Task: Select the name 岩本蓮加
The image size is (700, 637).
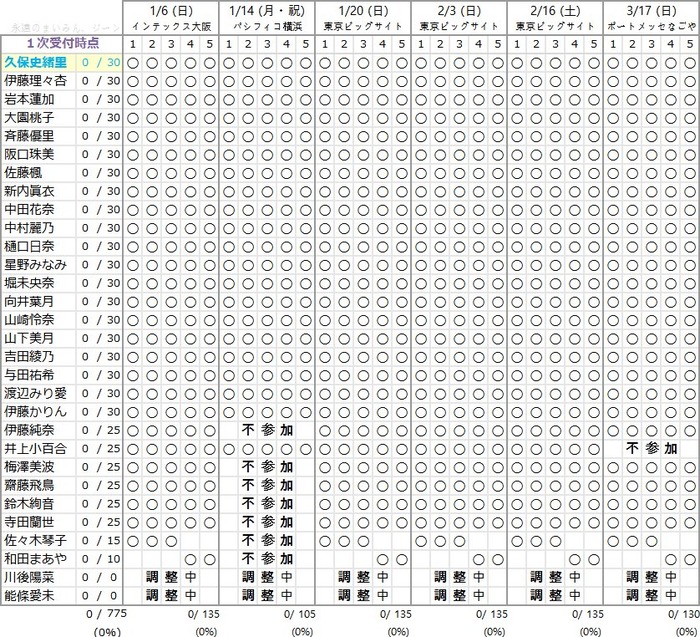Action: 29,99
